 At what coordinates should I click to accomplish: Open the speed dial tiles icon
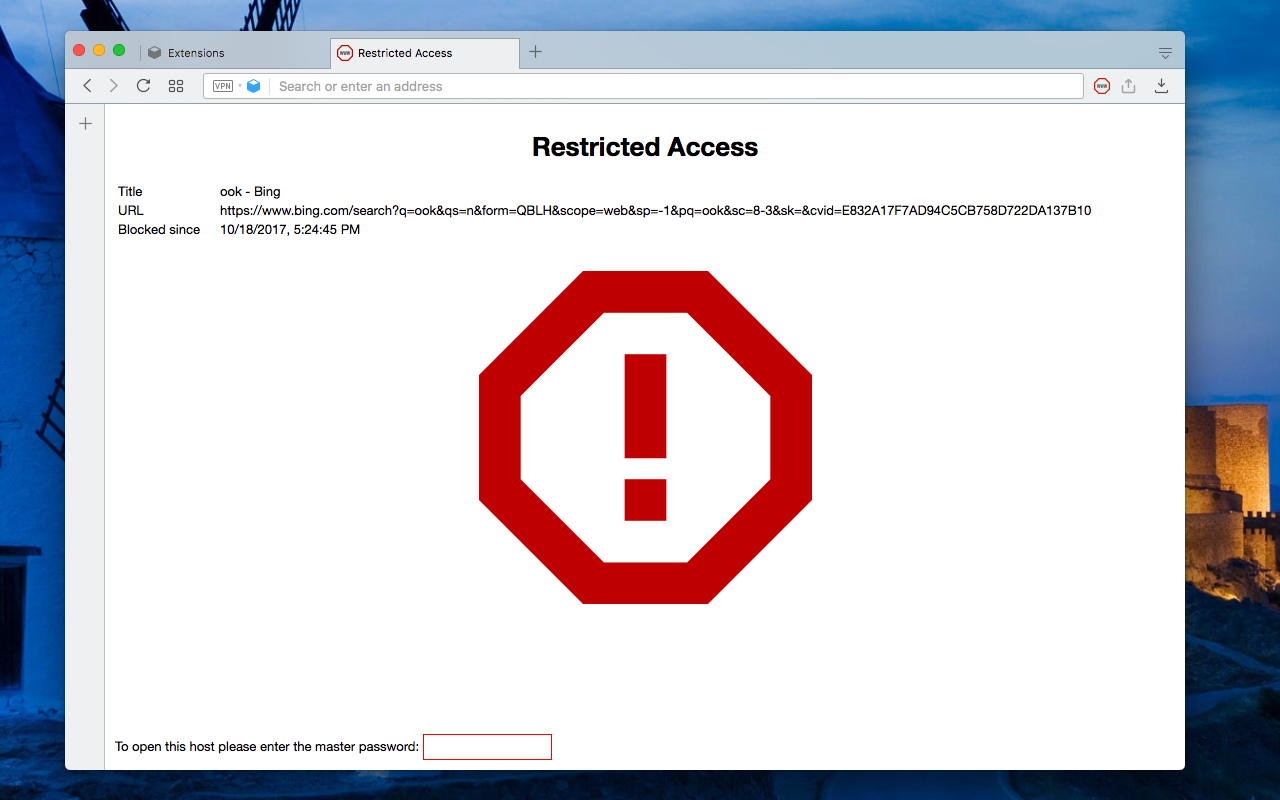pyautogui.click(x=176, y=86)
